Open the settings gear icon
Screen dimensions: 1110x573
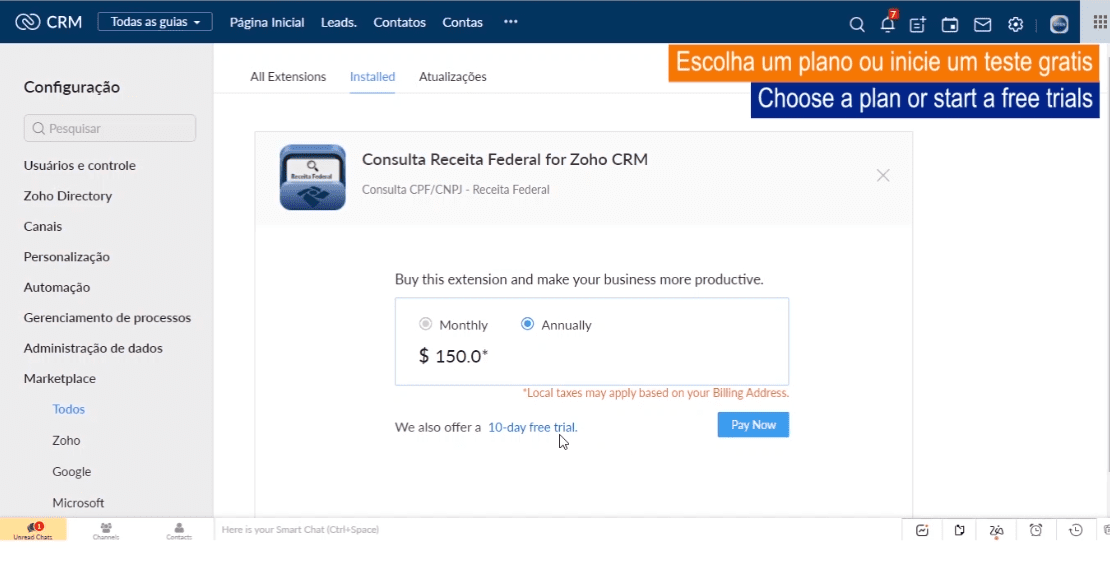click(1016, 24)
